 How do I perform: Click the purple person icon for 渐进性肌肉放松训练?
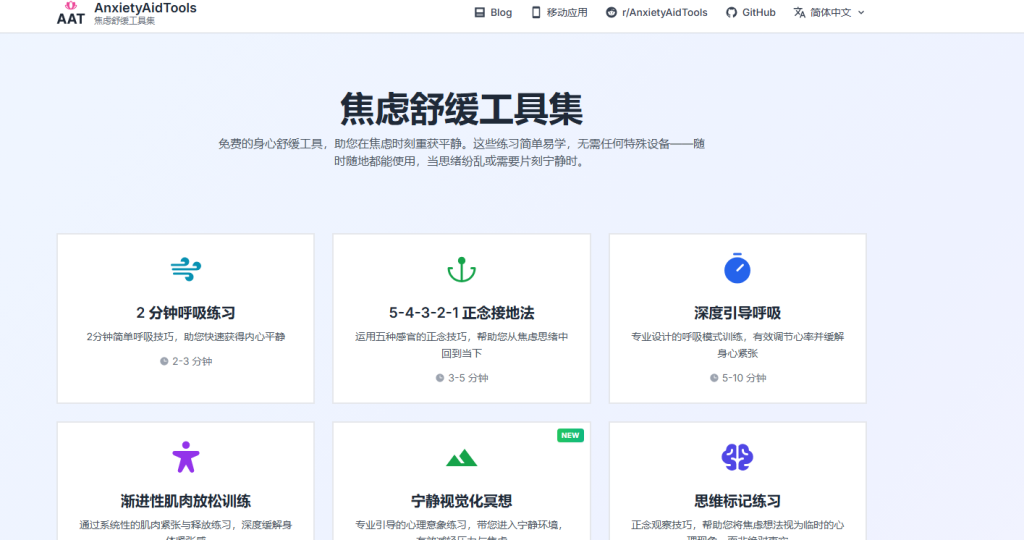click(186, 457)
